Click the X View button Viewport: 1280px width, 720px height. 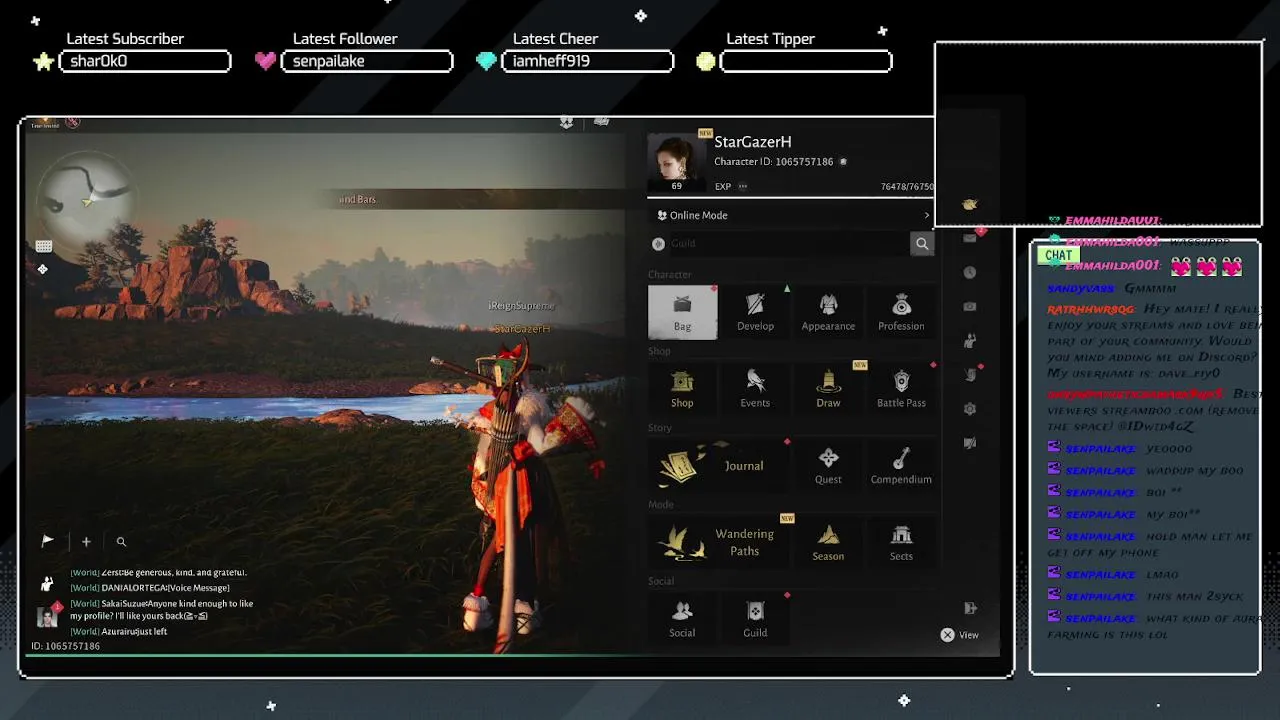click(x=960, y=635)
